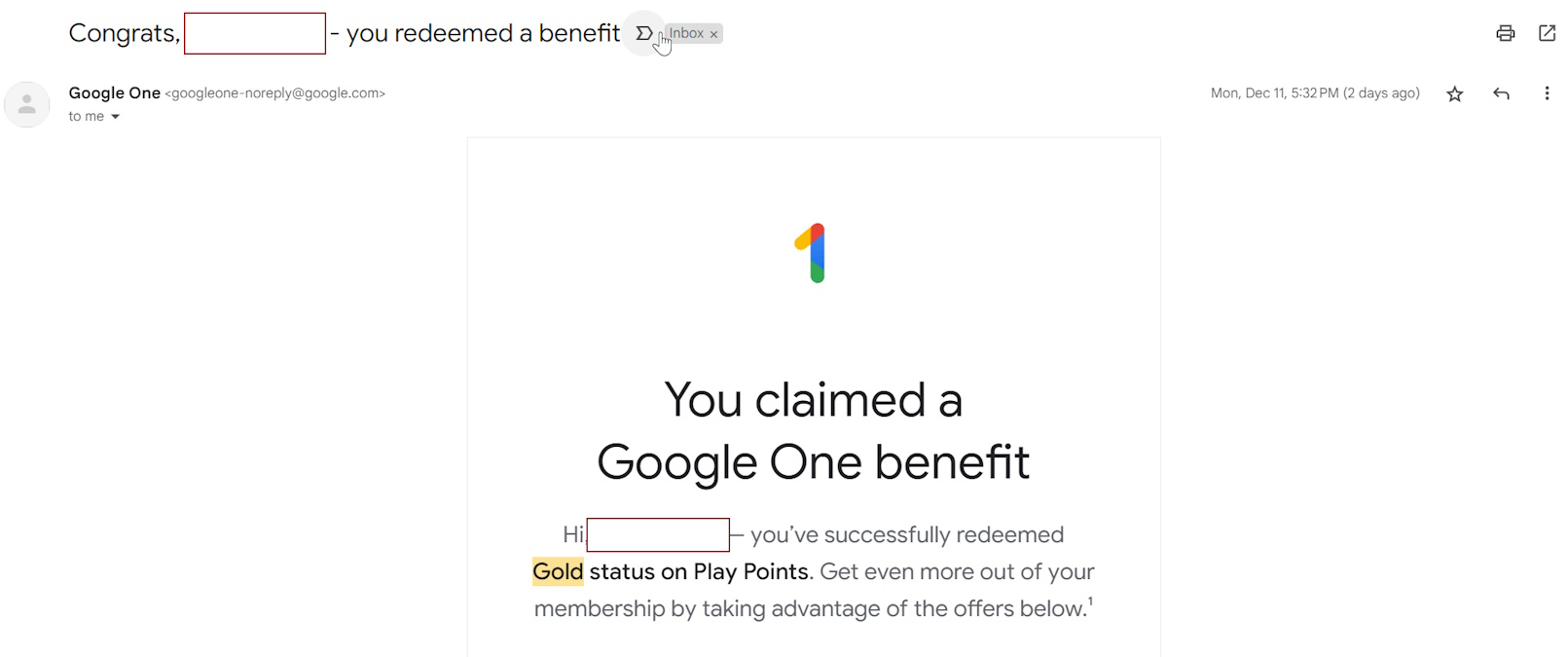Click the sender's profile avatar
This screenshot has height=657, width=1568.
click(x=27, y=104)
